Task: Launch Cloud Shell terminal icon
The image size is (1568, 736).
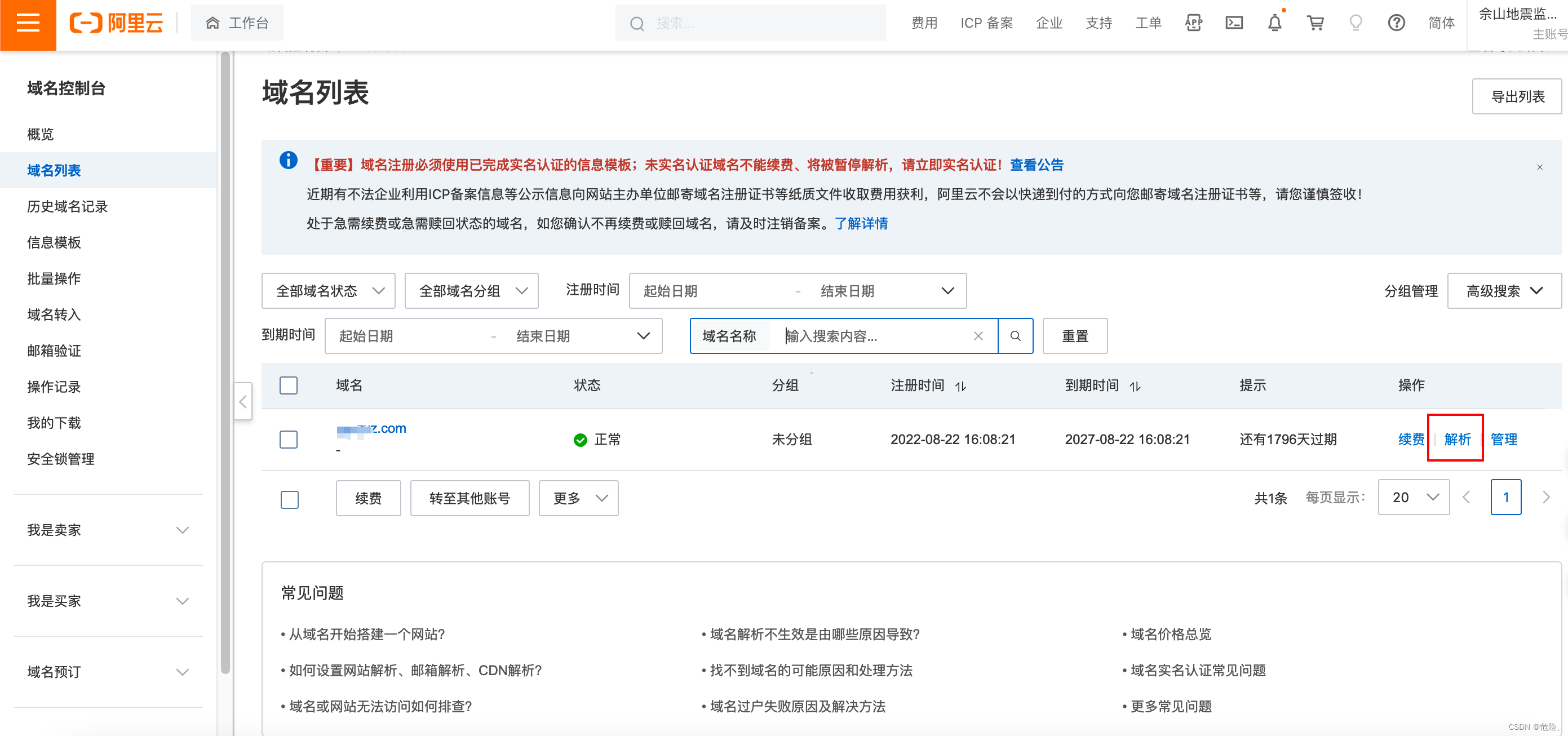Action: (x=1234, y=23)
